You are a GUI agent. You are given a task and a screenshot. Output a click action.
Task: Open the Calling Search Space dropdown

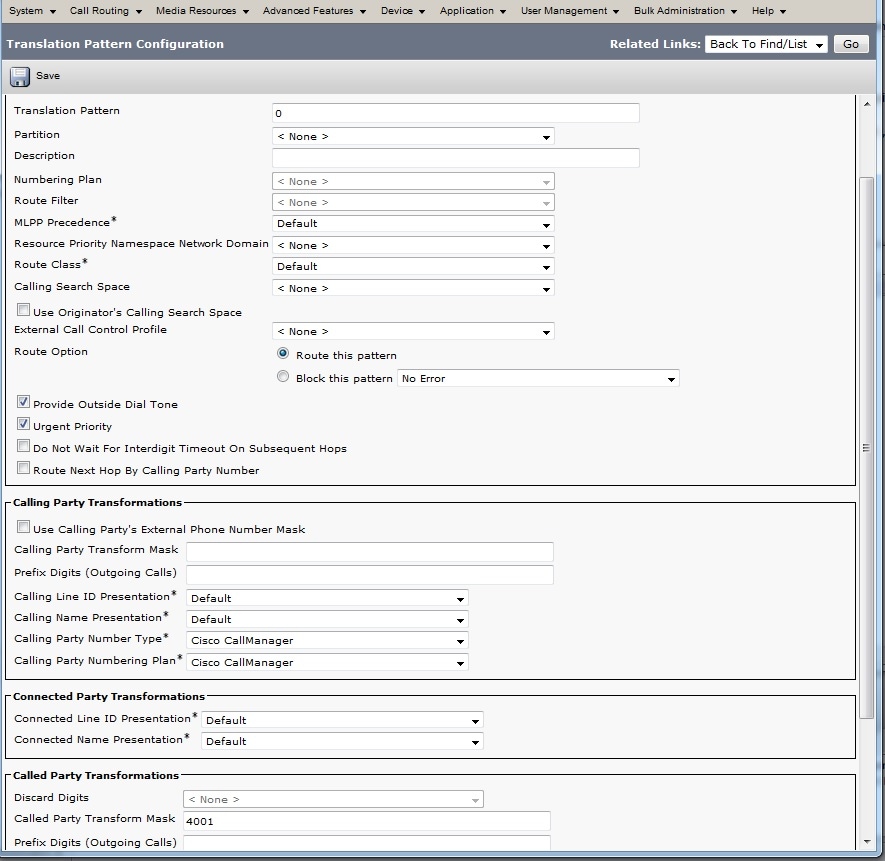[x=413, y=289]
